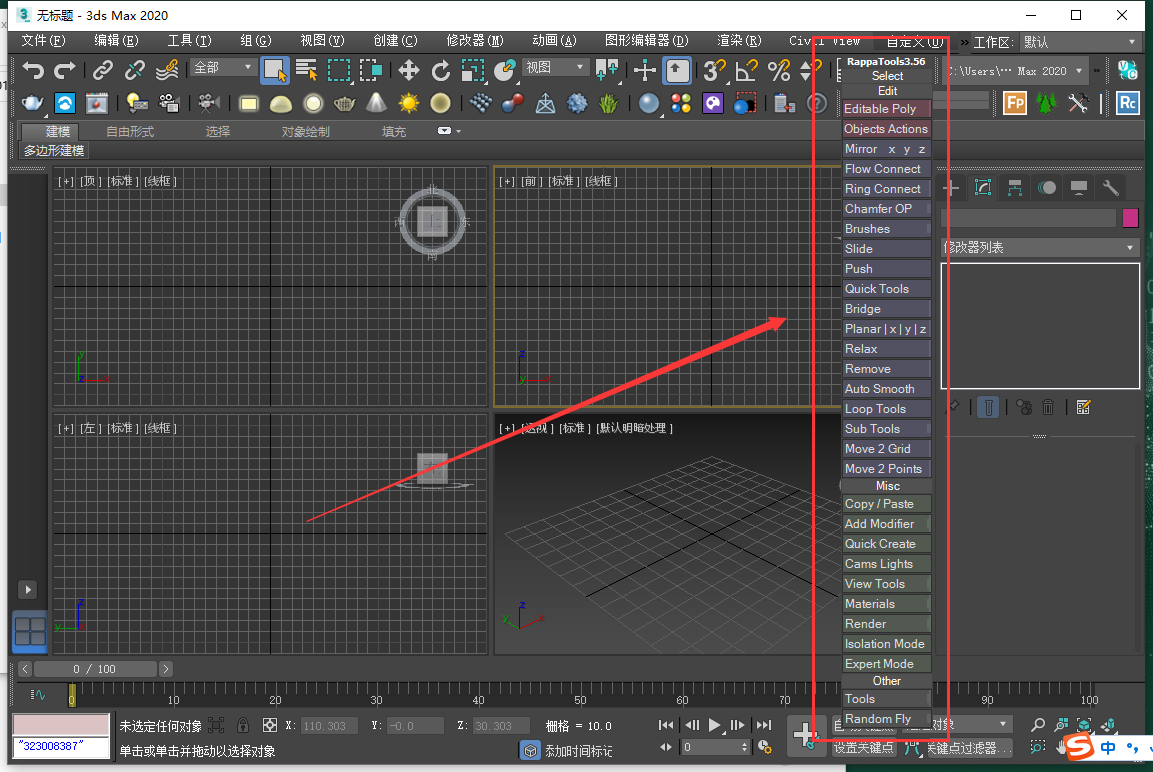Click the cone primitive icon
This screenshot has height=772, width=1153.
point(376,104)
